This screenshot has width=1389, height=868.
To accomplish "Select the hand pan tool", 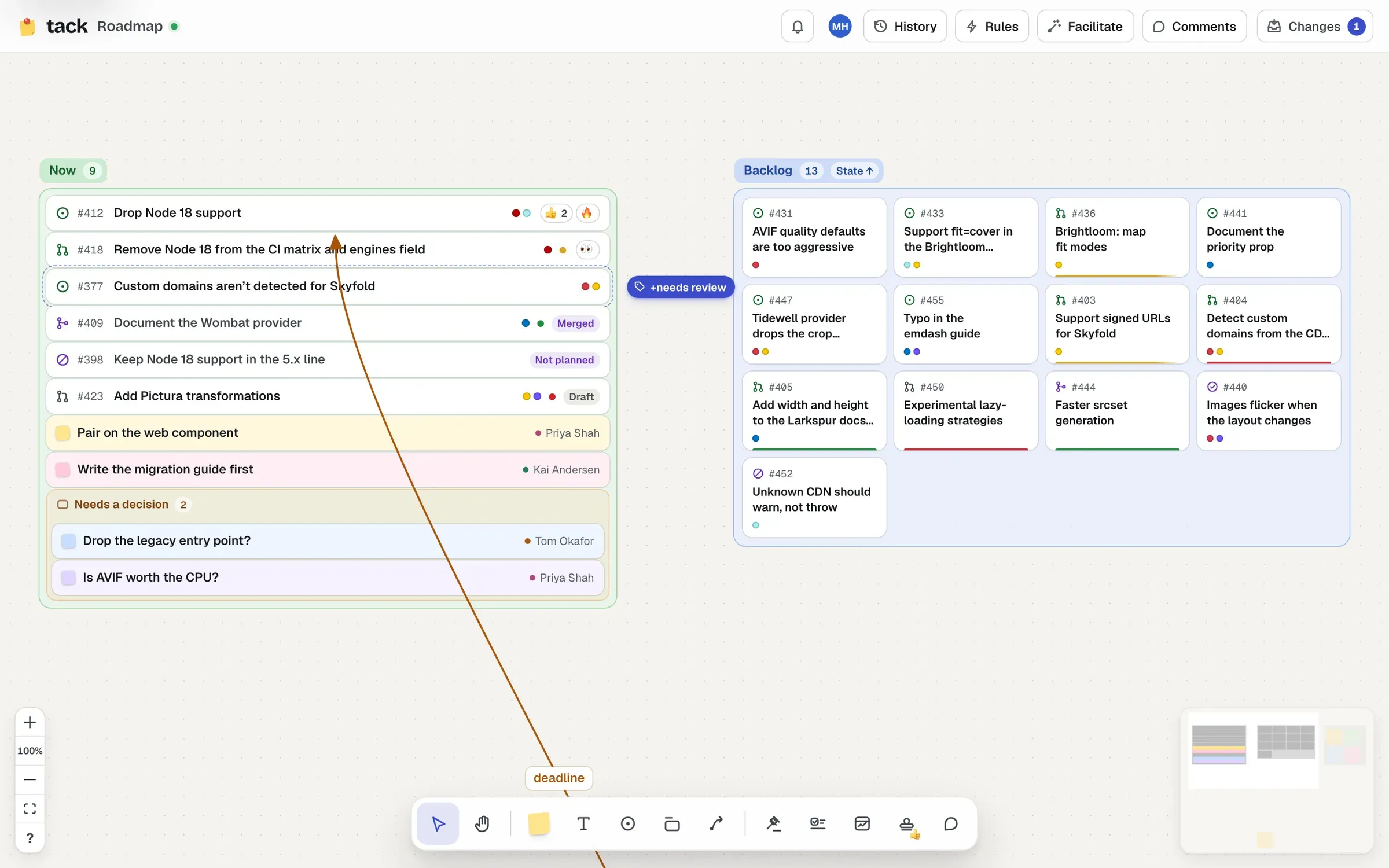I will [x=482, y=823].
